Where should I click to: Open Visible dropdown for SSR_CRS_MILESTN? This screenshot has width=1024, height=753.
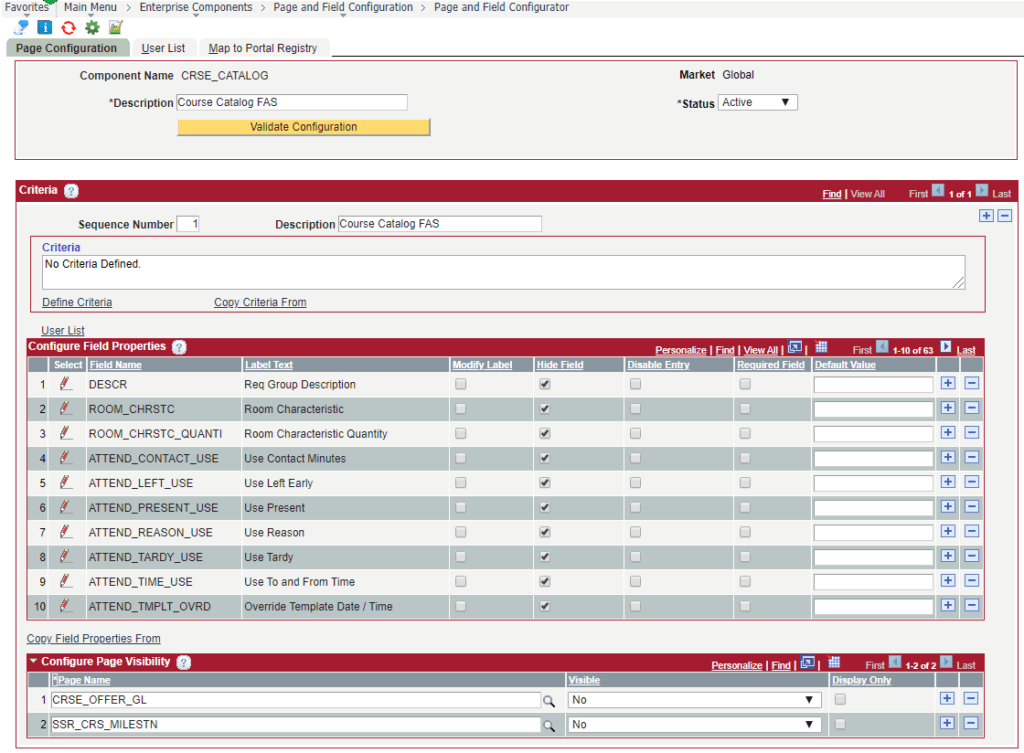[x=693, y=724]
